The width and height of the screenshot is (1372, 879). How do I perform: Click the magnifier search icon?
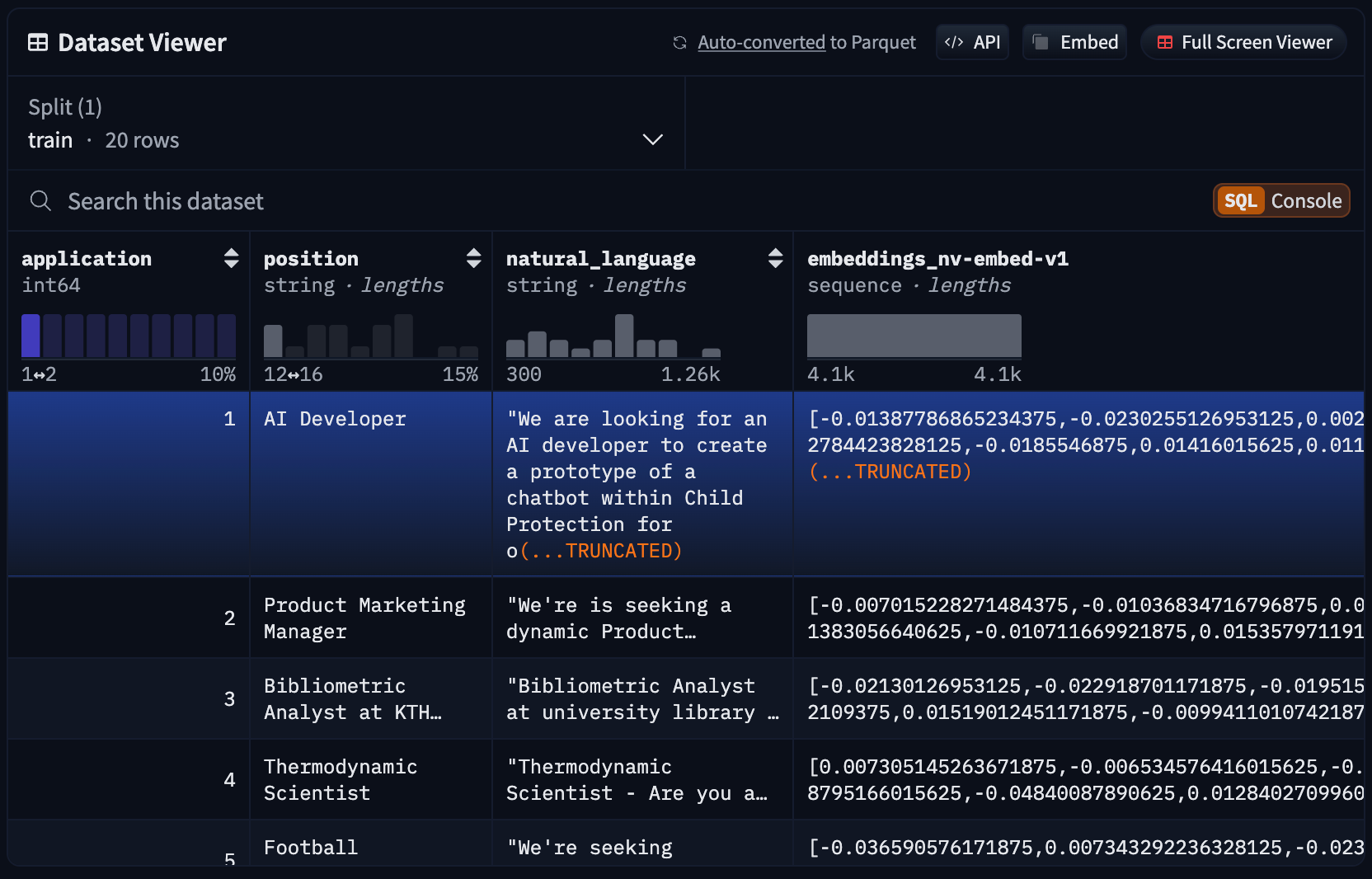click(40, 201)
